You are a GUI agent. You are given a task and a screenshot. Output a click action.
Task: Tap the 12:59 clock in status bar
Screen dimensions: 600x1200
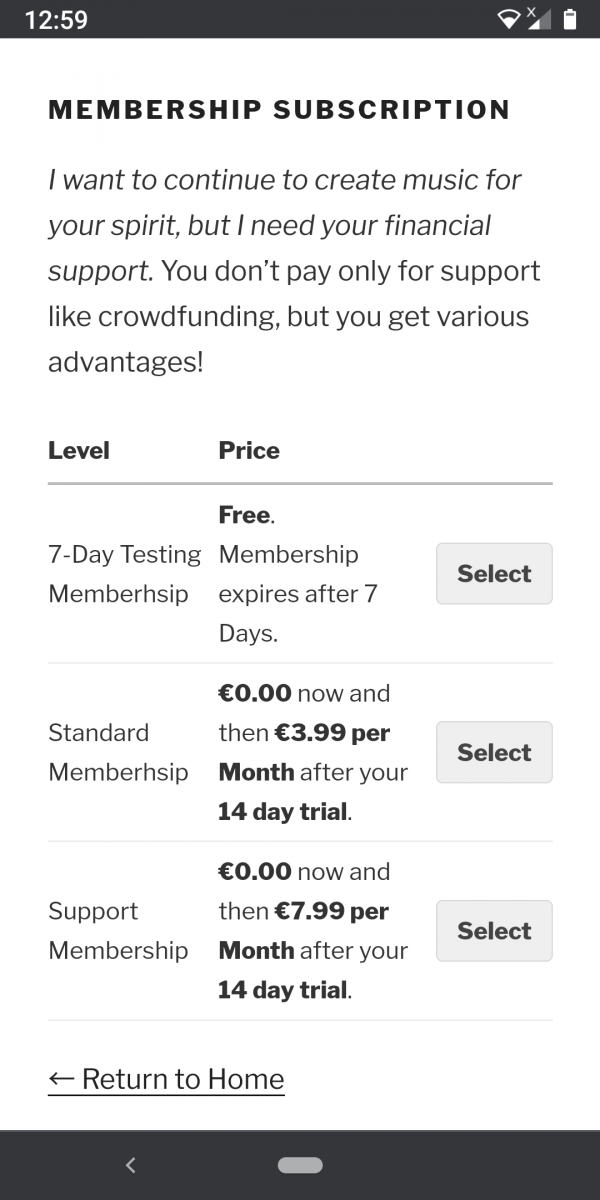(x=56, y=20)
